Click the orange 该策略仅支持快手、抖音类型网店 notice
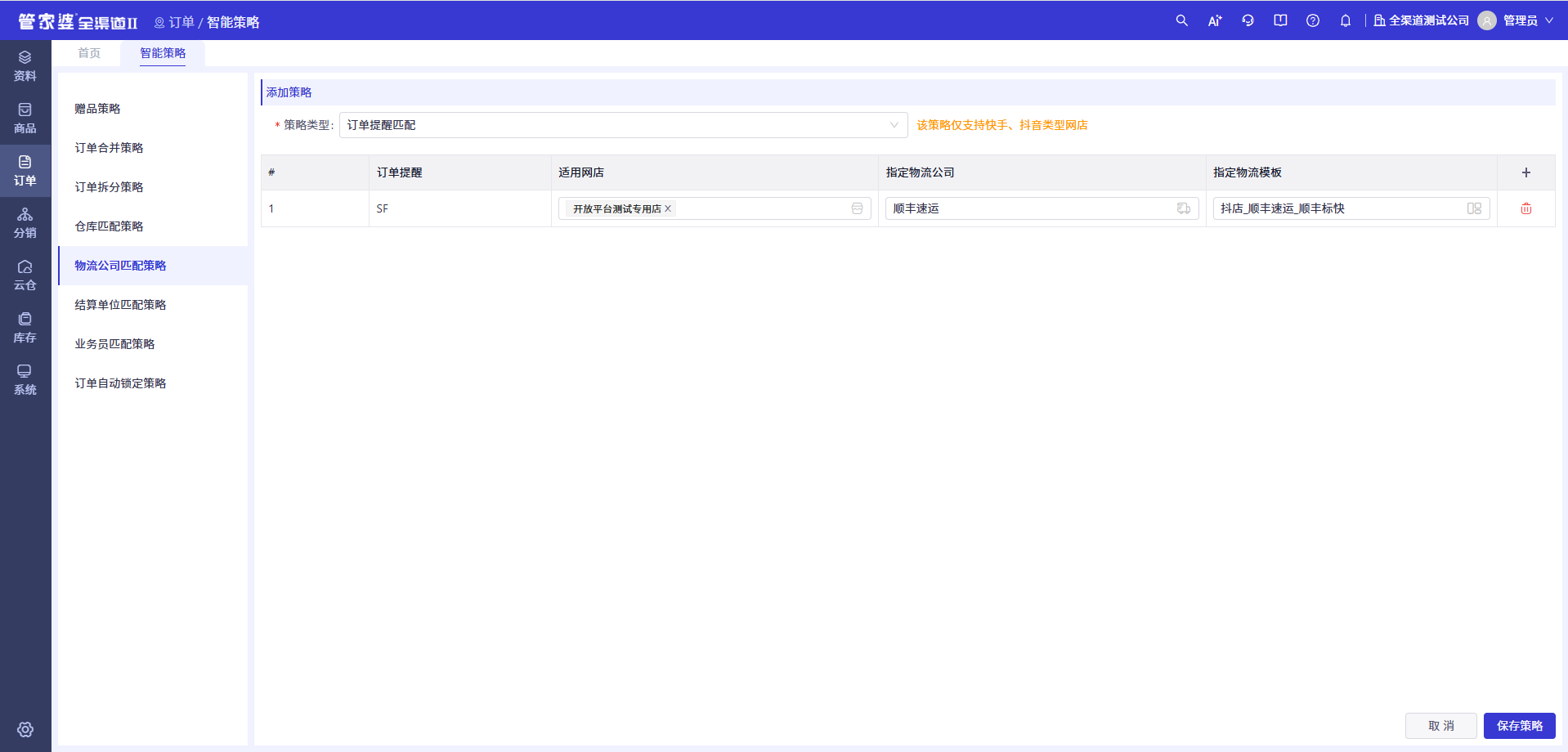1568x752 pixels. (1001, 125)
